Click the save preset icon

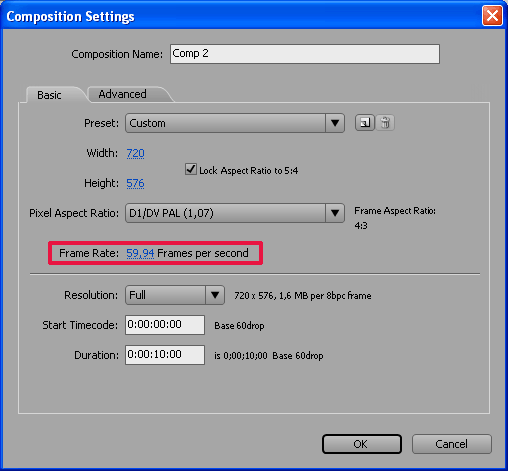365,123
